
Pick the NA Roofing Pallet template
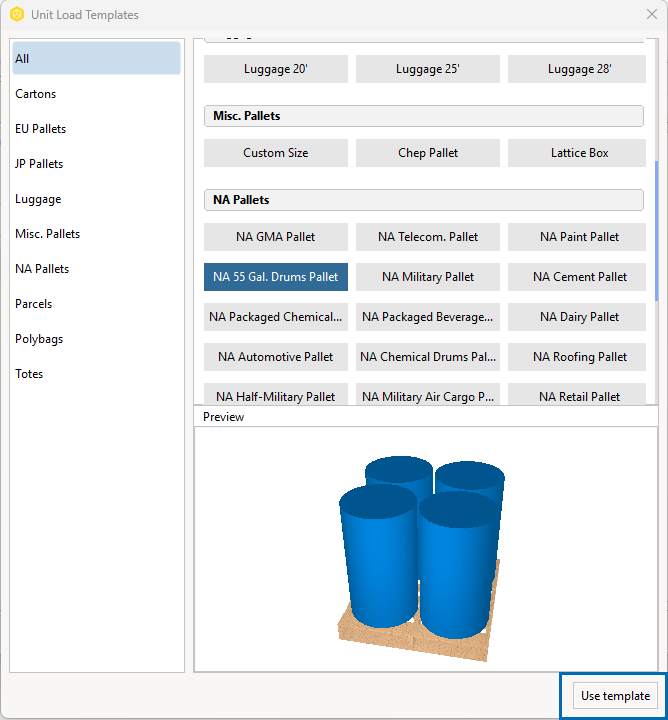point(577,357)
